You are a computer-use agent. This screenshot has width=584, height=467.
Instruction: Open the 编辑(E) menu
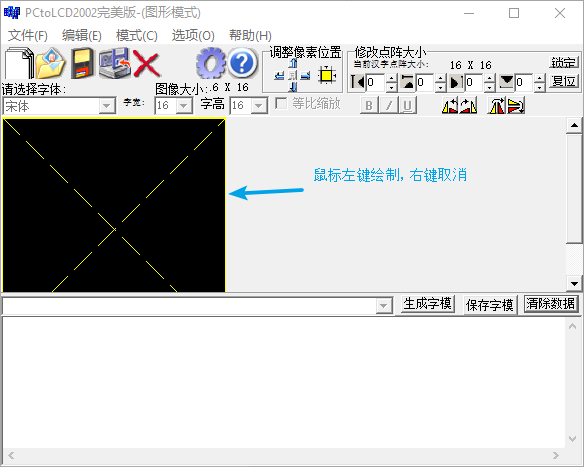pos(82,35)
